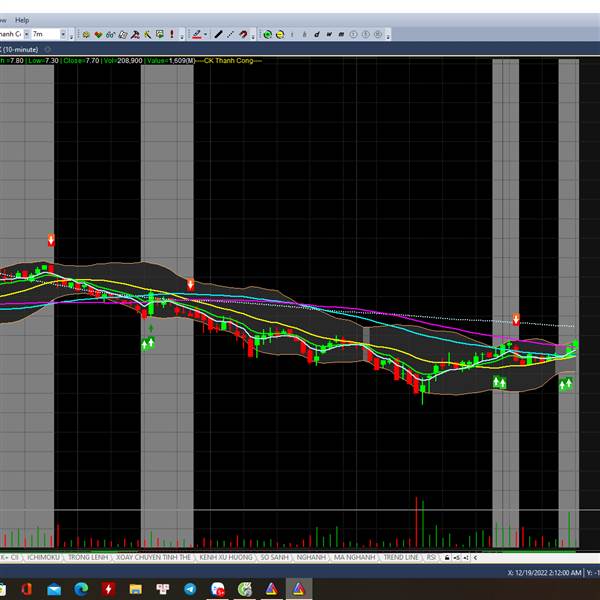Click the green chart picture icon
The image size is (600, 600).
coord(160,34)
